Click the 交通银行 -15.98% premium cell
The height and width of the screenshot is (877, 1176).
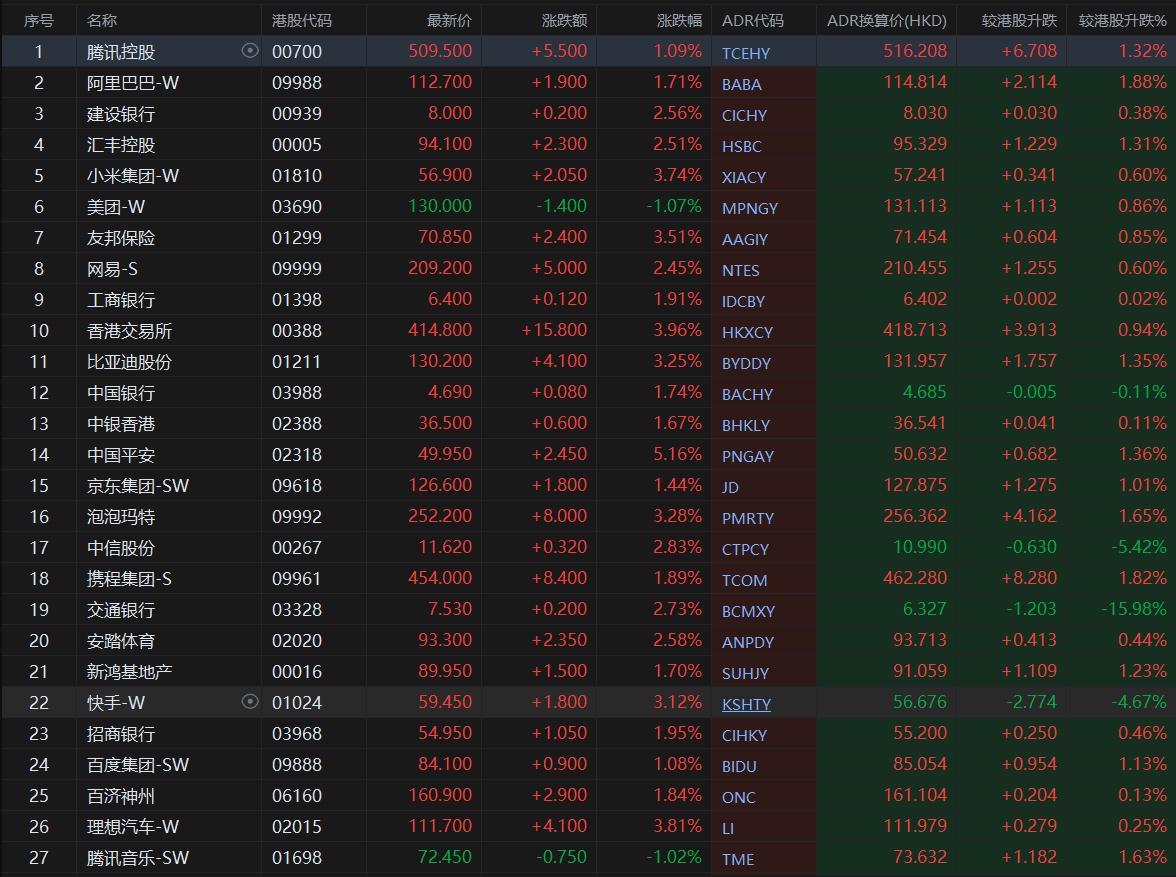click(1134, 609)
